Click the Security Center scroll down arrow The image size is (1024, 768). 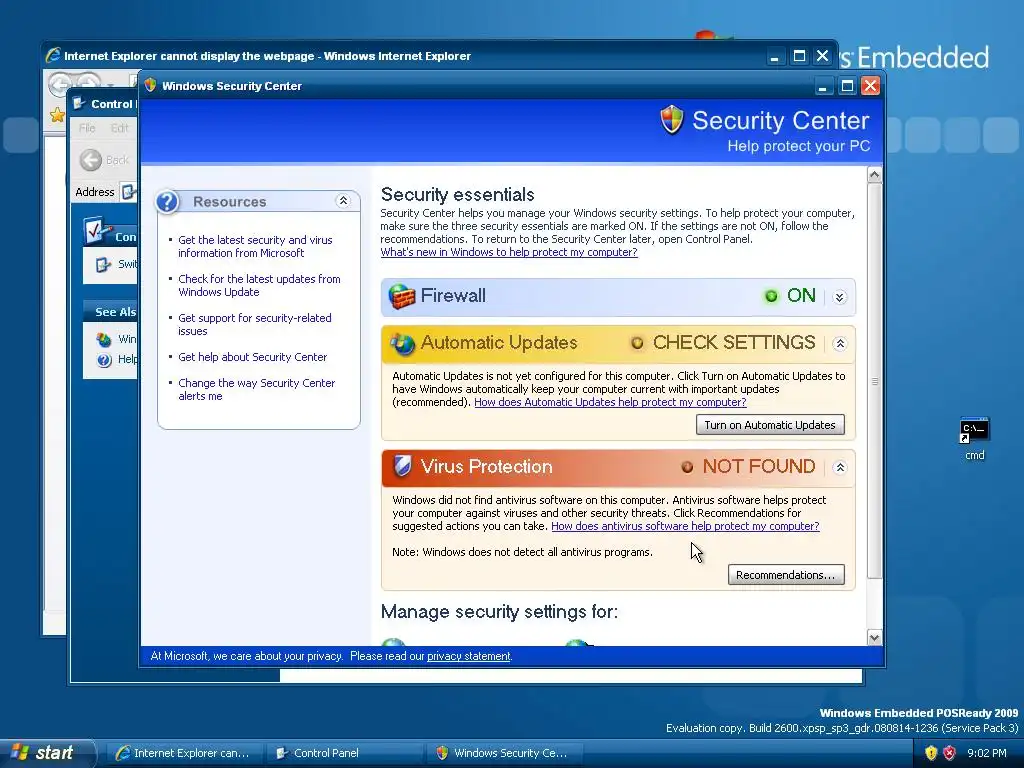(x=874, y=638)
